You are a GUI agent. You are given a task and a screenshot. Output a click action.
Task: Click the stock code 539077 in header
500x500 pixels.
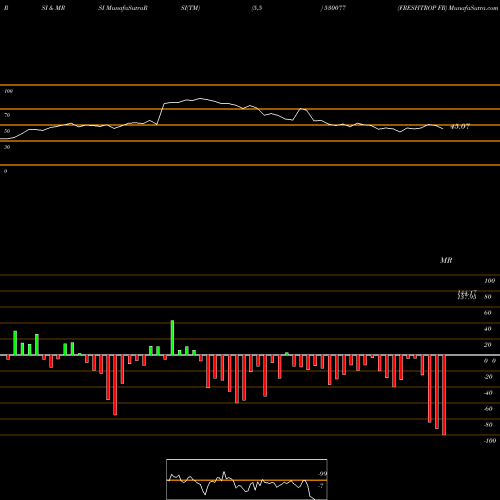(x=334, y=8)
